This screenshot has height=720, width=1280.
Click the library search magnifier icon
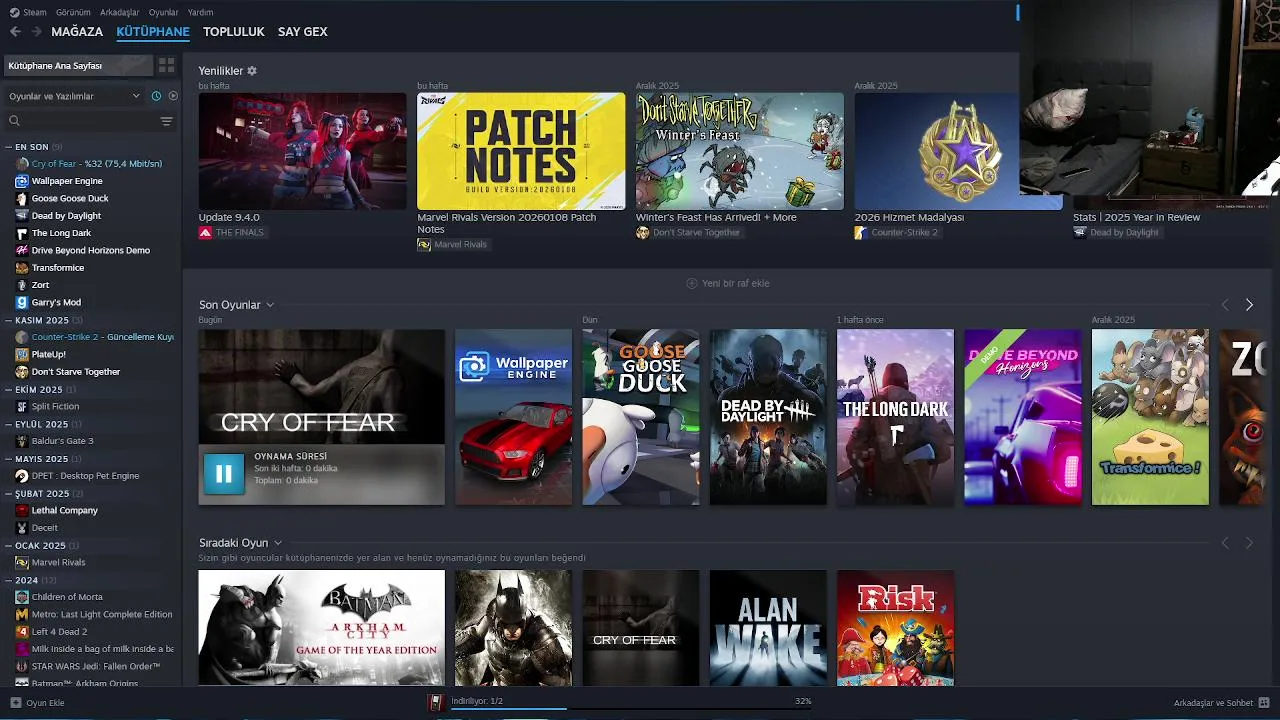coord(14,121)
